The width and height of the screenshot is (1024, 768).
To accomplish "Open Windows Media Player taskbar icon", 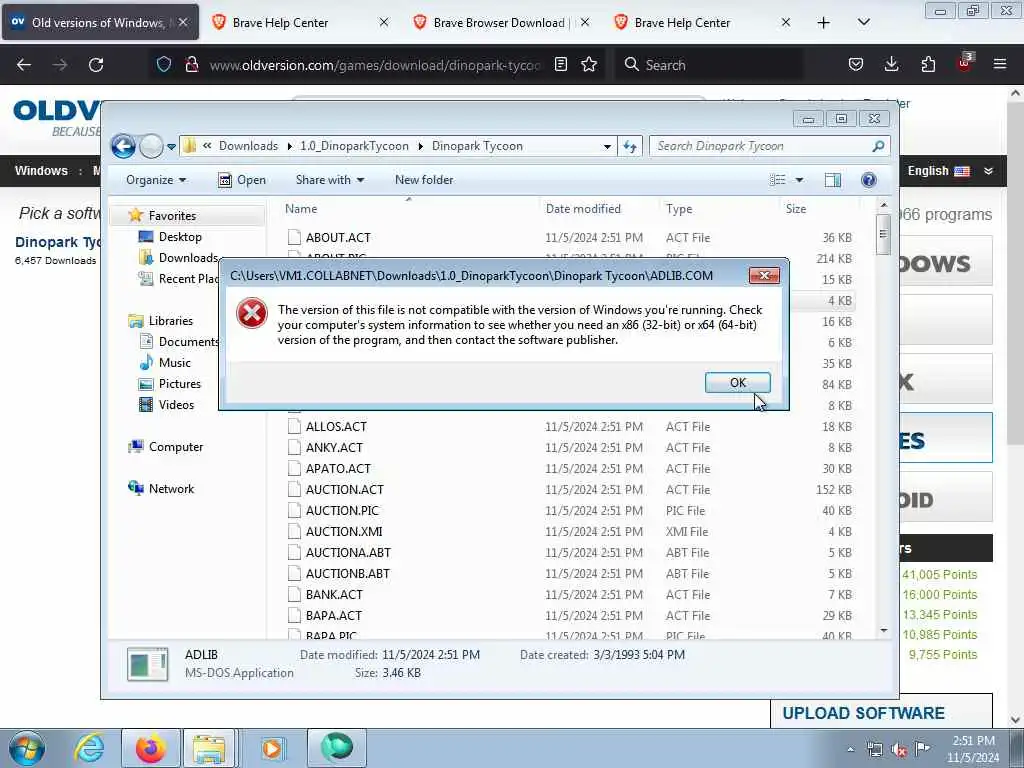I will coord(272,748).
